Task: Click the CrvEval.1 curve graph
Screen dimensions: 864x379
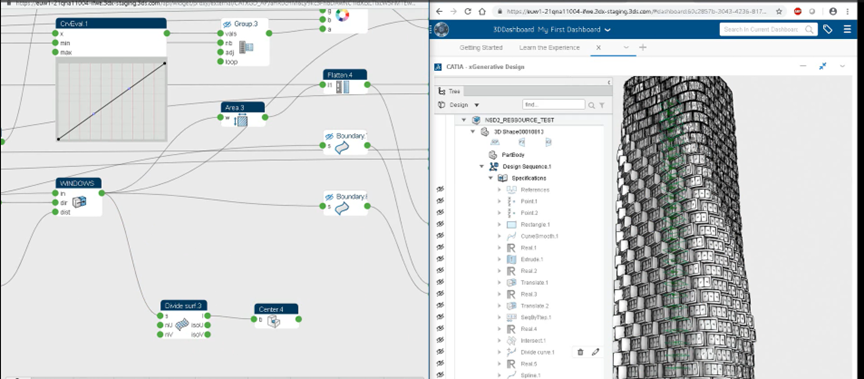Action: click(x=111, y=101)
